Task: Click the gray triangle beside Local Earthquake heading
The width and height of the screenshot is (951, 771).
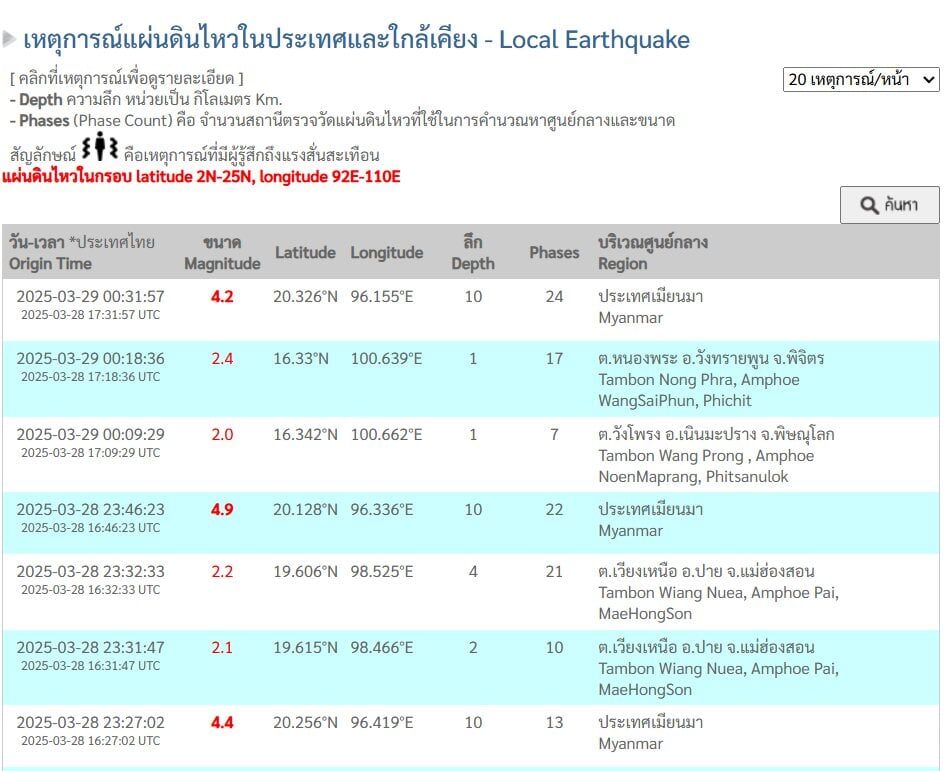Action: (x=9, y=39)
